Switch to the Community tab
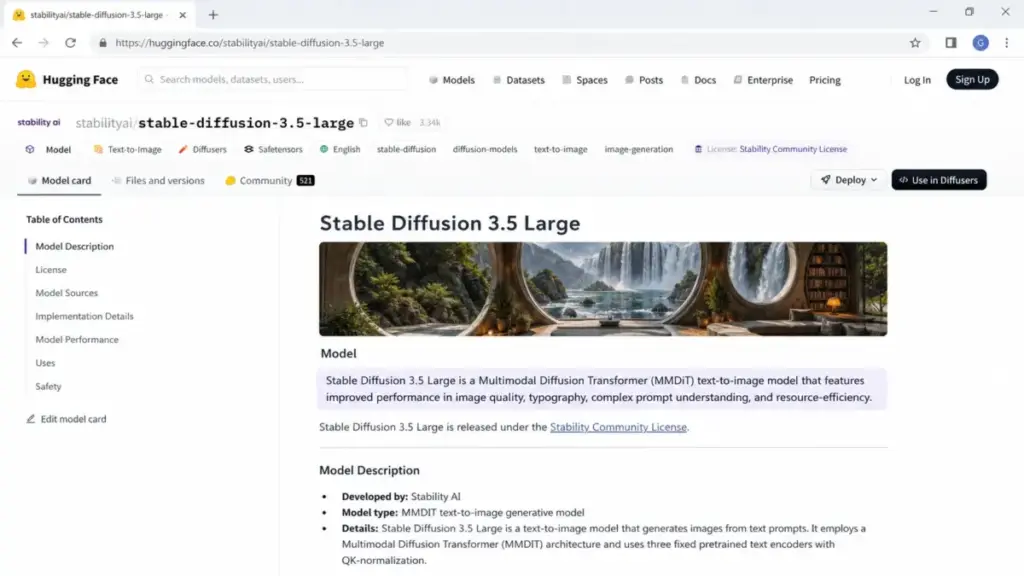Screen dimensions: 1024x576 tap(270, 180)
